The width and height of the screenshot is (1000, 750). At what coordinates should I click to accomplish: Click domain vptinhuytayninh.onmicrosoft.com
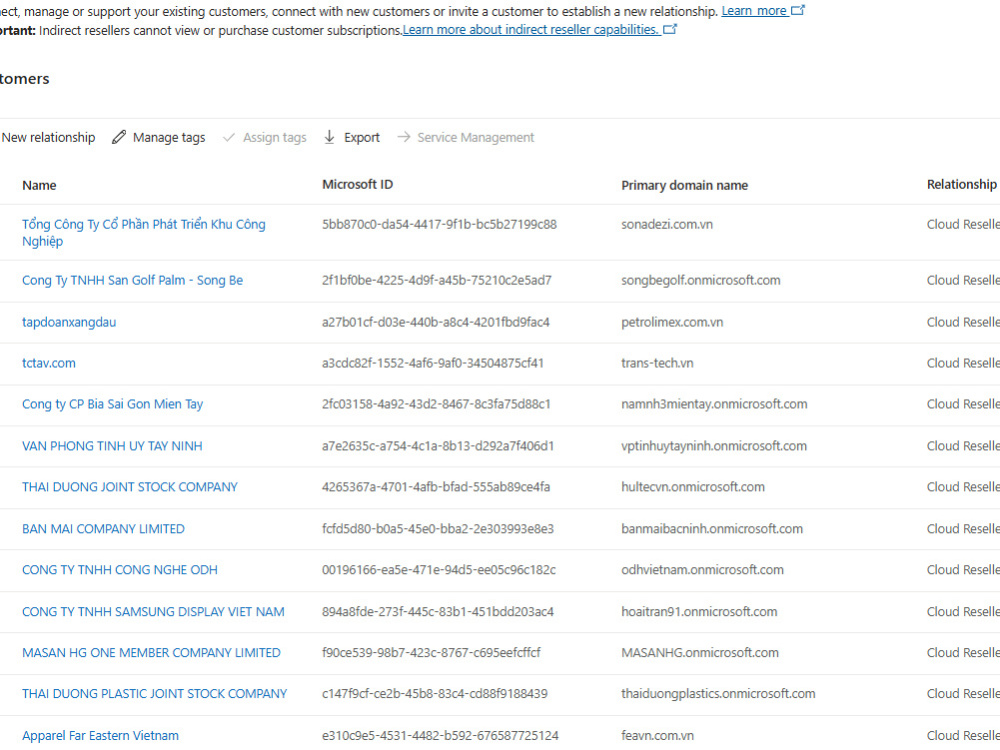point(714,446)
